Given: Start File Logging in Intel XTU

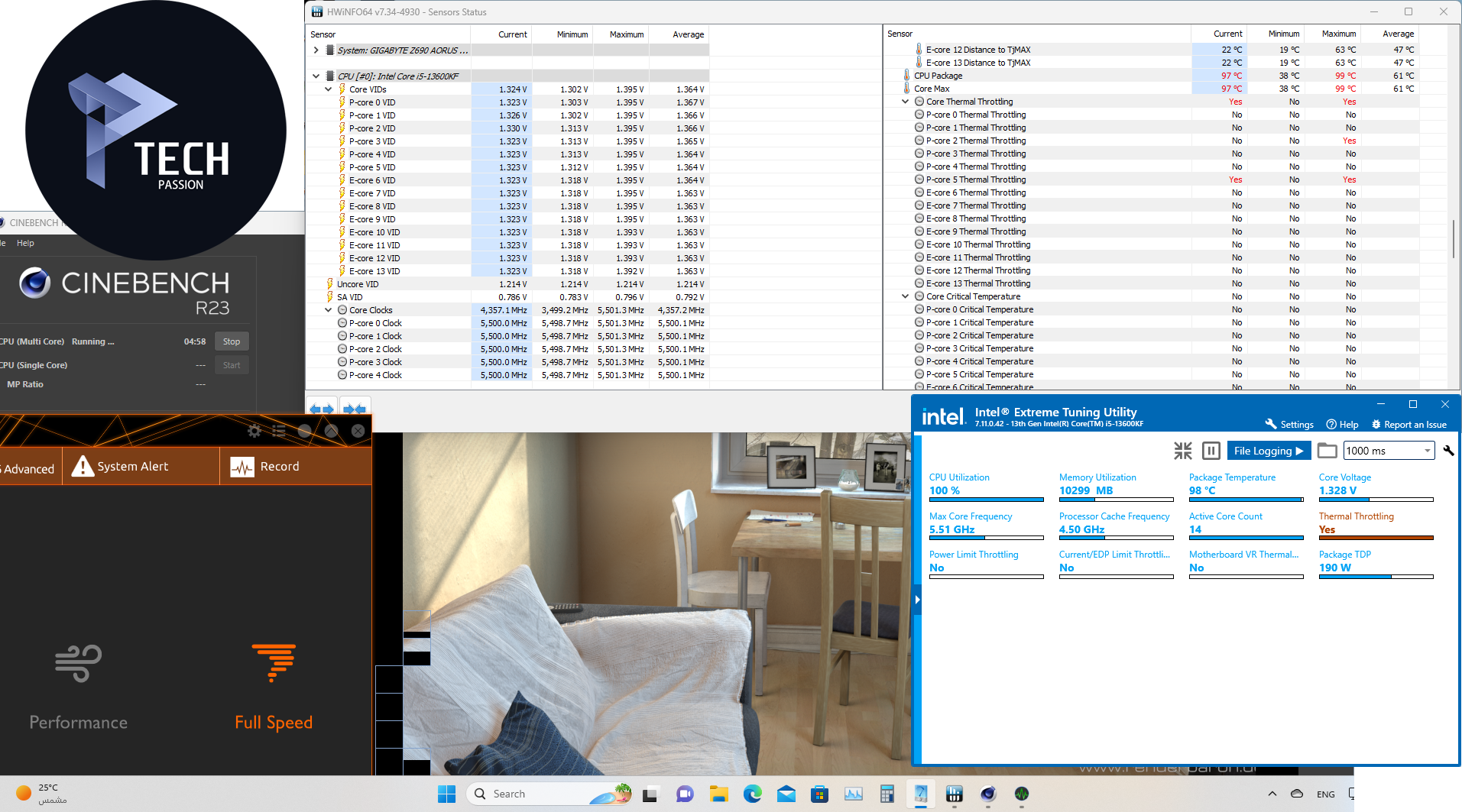Looking at the screenshot, I should pos(1268,451).
